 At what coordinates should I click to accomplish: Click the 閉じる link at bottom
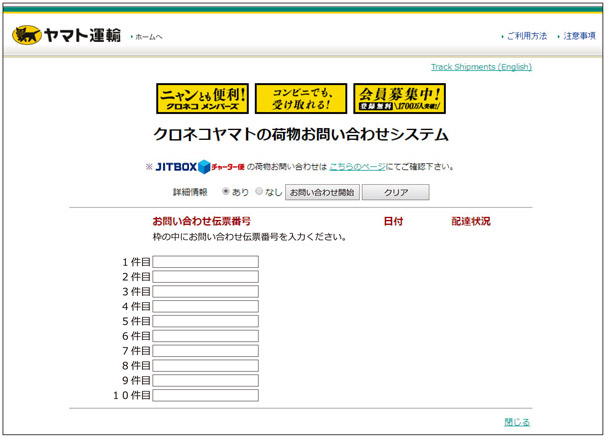pos(517,422)
